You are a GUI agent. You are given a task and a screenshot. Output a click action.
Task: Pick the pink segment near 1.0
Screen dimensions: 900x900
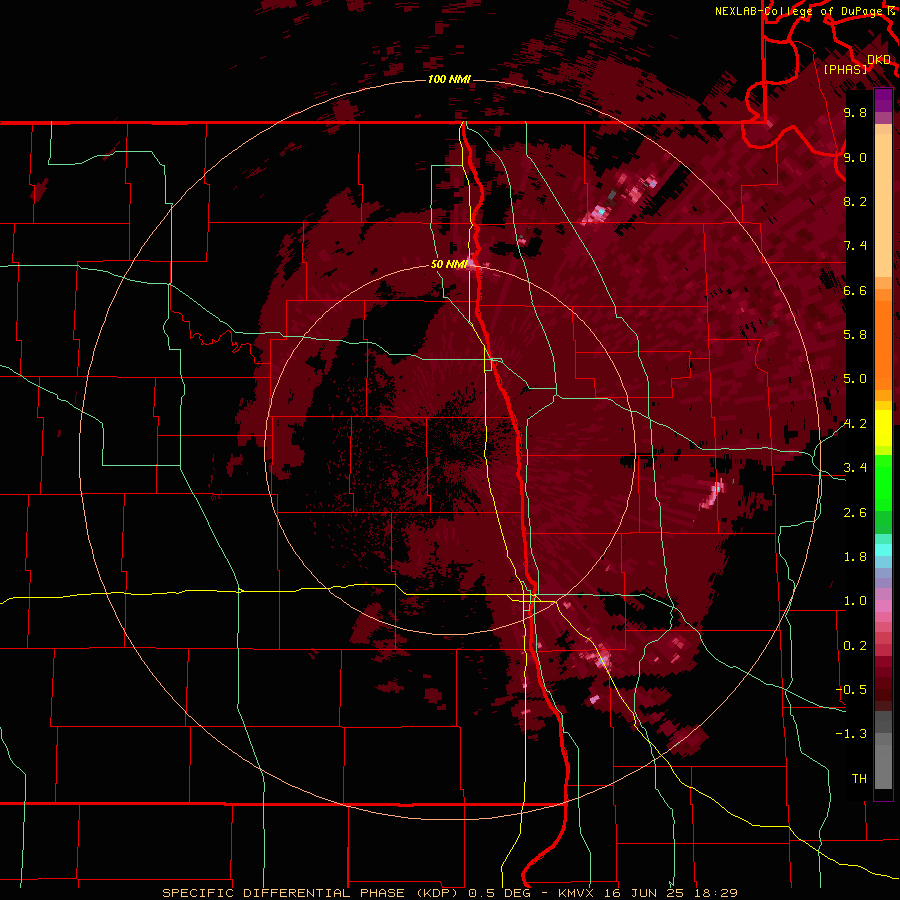click(883, 606)
